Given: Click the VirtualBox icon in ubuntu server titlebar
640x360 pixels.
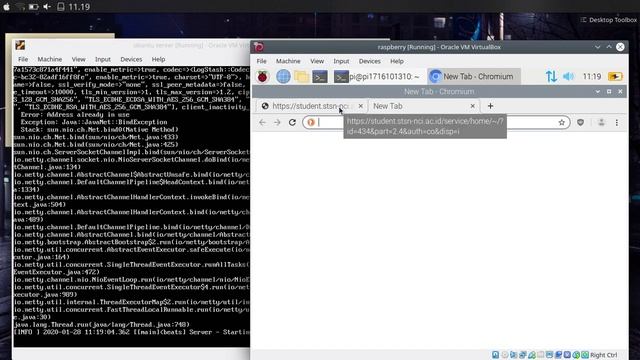Looking at the screenshot, I should click(20, 45).
